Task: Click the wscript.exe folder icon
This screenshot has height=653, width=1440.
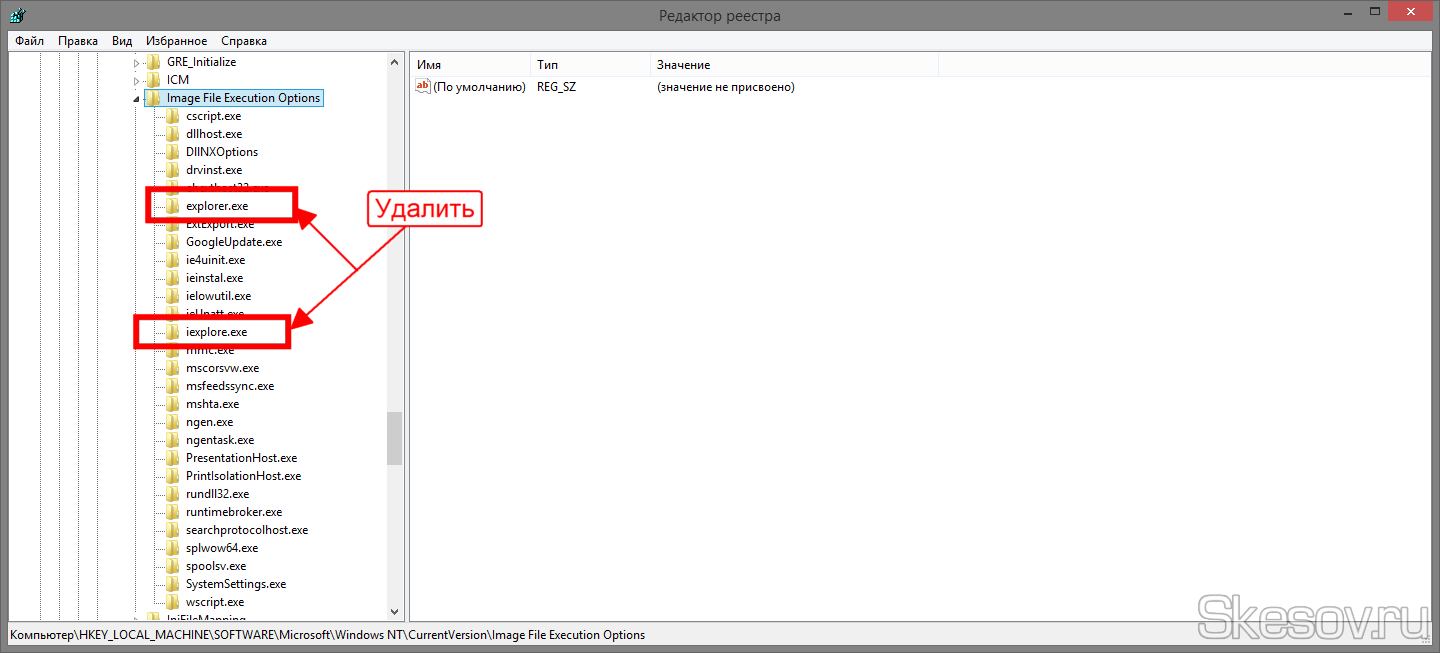Action: click(173, 602)
